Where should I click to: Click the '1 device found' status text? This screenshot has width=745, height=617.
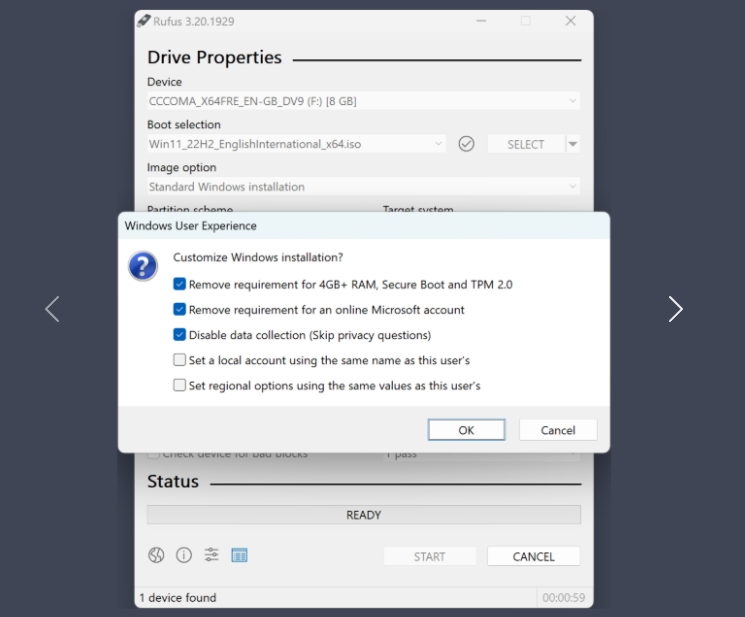(178, 598)
